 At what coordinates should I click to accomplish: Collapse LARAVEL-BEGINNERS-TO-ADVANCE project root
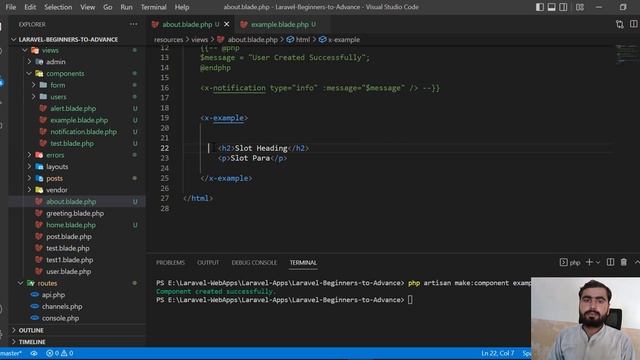pyautogui.click(x=68, y=39)
